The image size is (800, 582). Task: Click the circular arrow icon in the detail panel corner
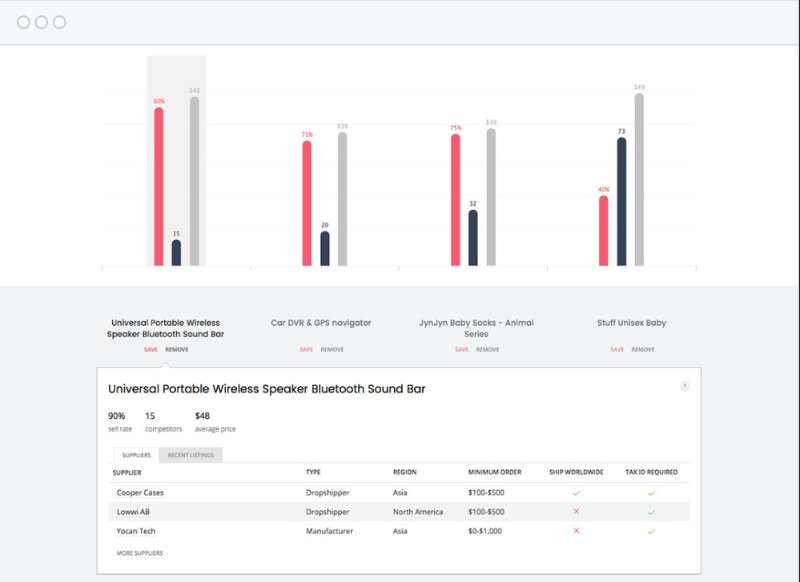(685, 386)
